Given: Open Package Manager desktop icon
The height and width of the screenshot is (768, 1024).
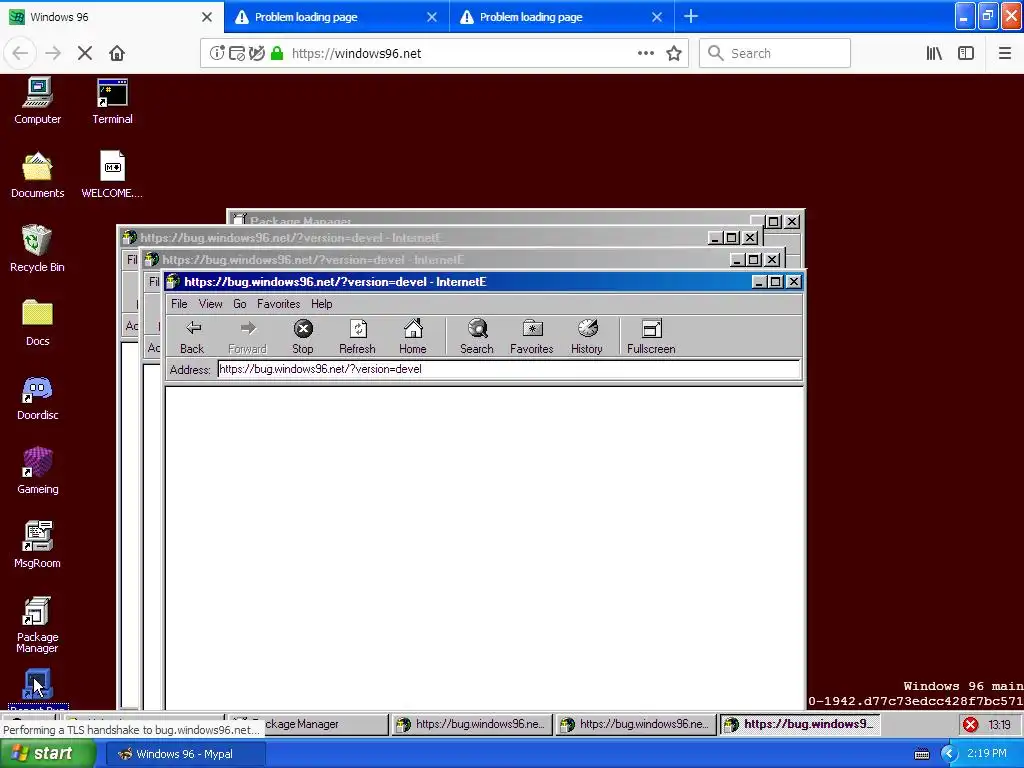Looking at the screenshot, I should [37, 625].
